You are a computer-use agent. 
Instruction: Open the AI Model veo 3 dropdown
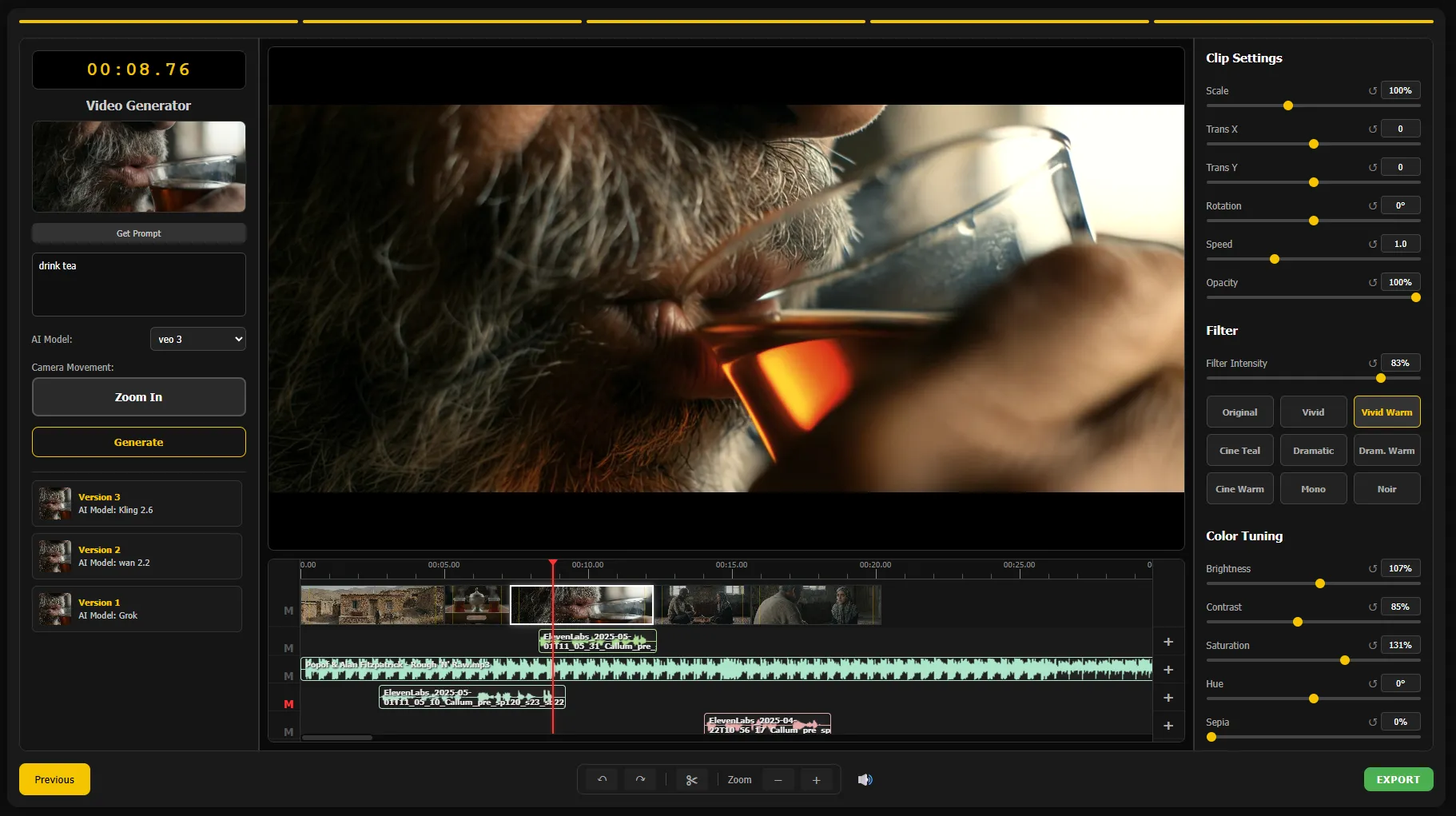coord(197,339)
